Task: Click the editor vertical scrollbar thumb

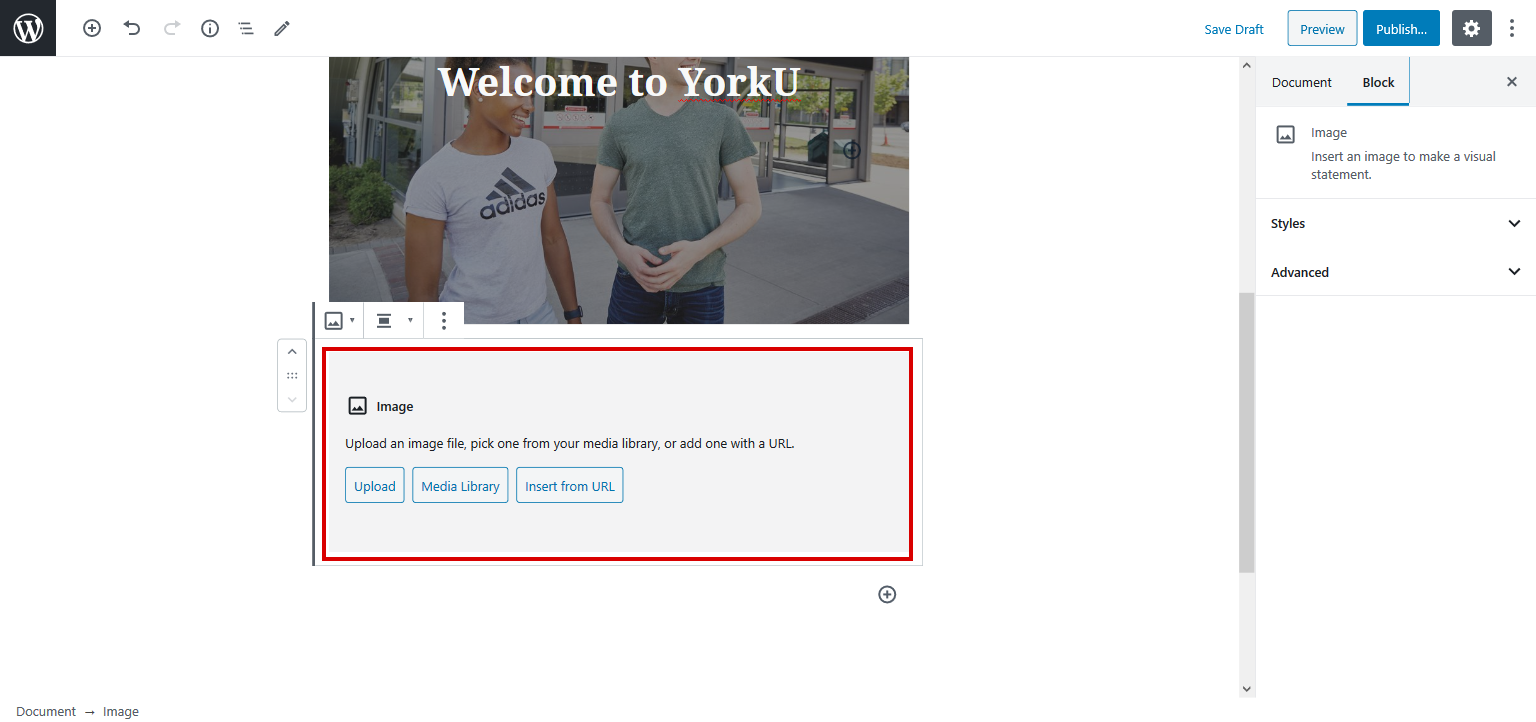Action: click(x=1246, y=433)
